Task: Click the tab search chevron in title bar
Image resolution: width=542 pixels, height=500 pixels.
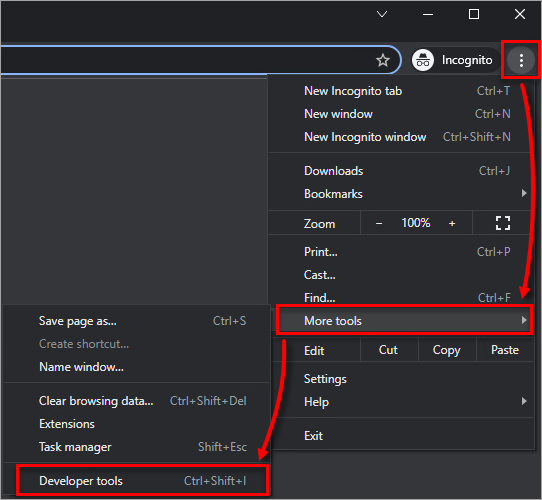Action: point(382,14)
